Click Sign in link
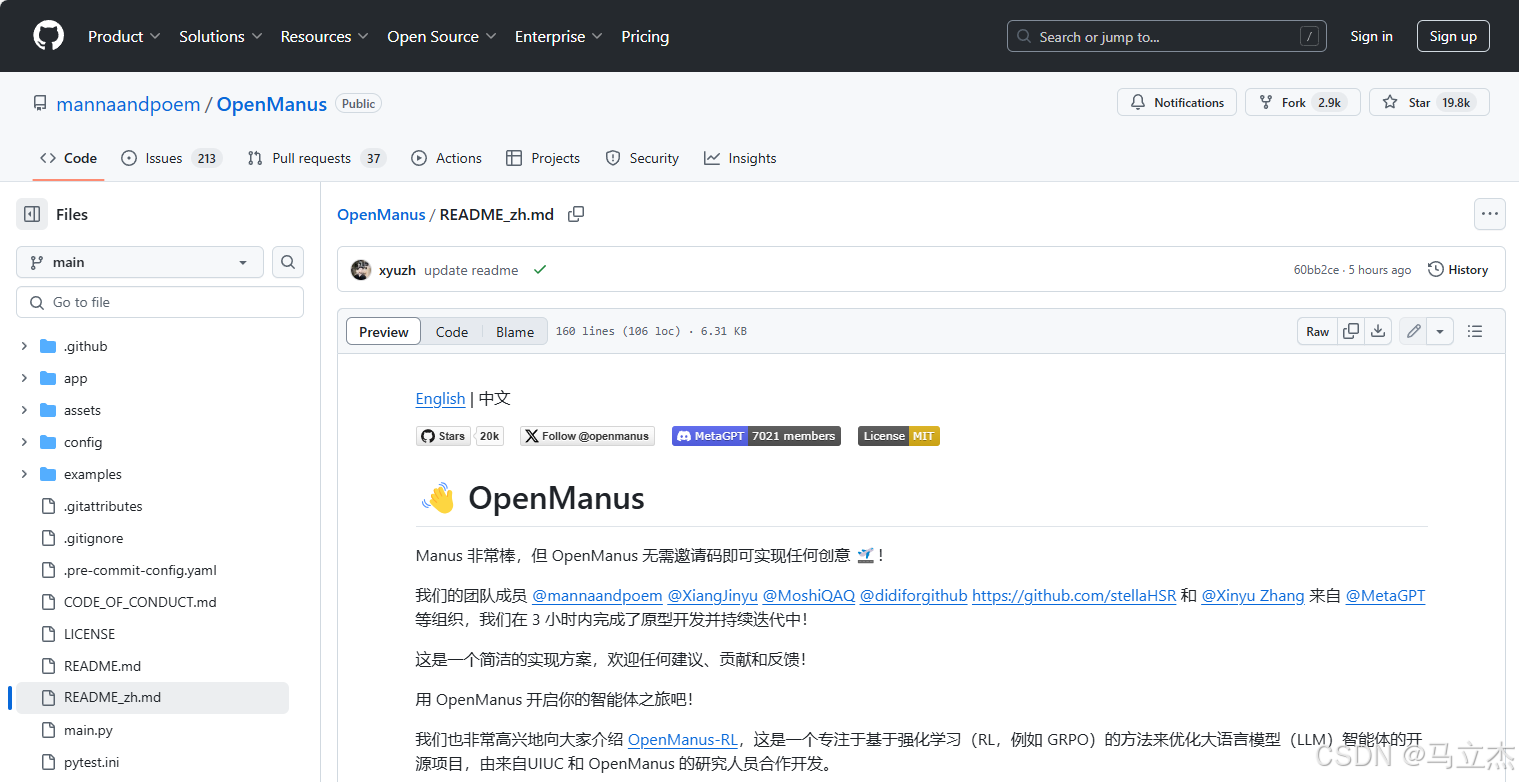1519x782 pixels. [1371, 36]
